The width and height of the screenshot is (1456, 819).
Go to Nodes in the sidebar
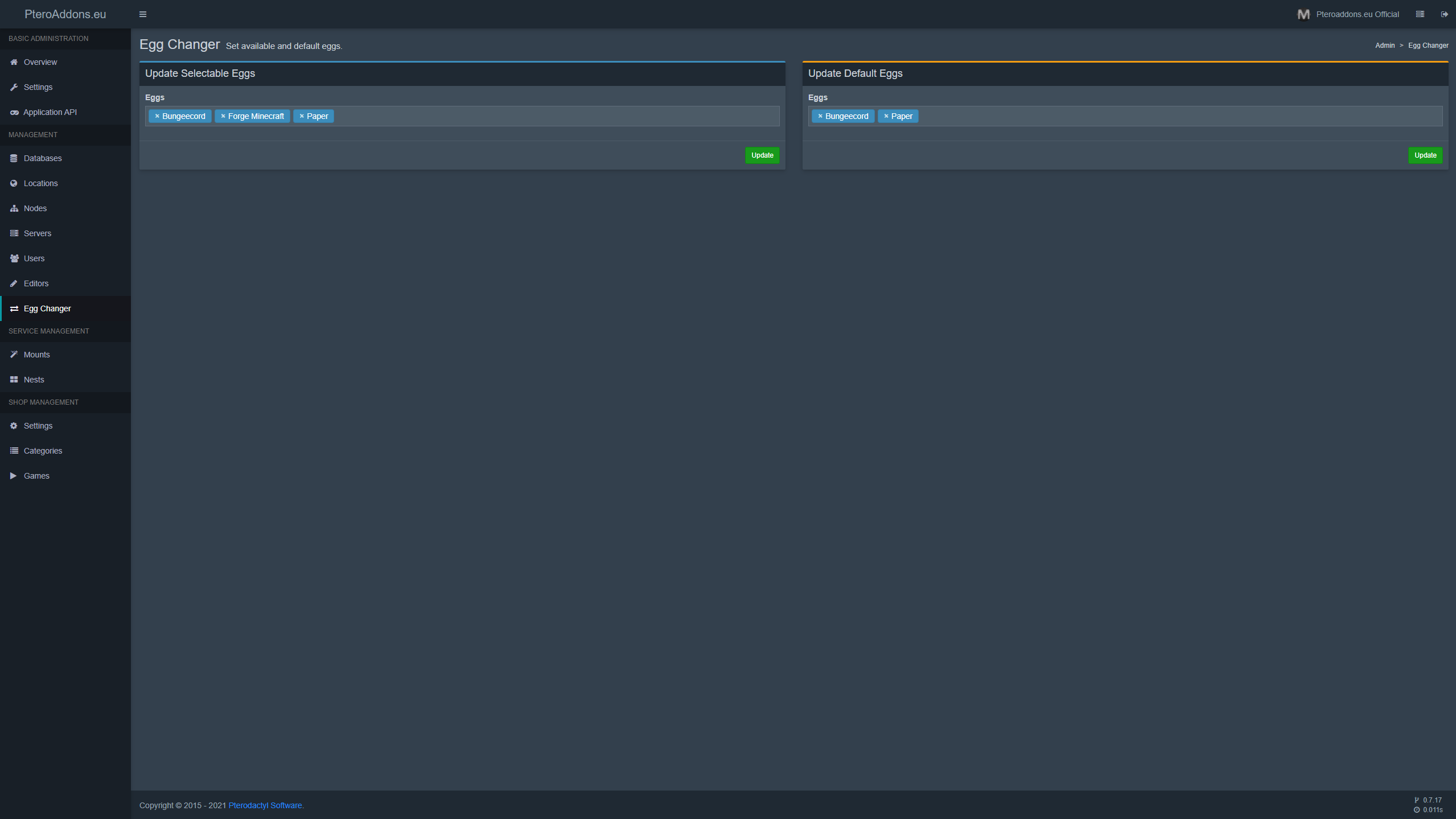(35, 208)
